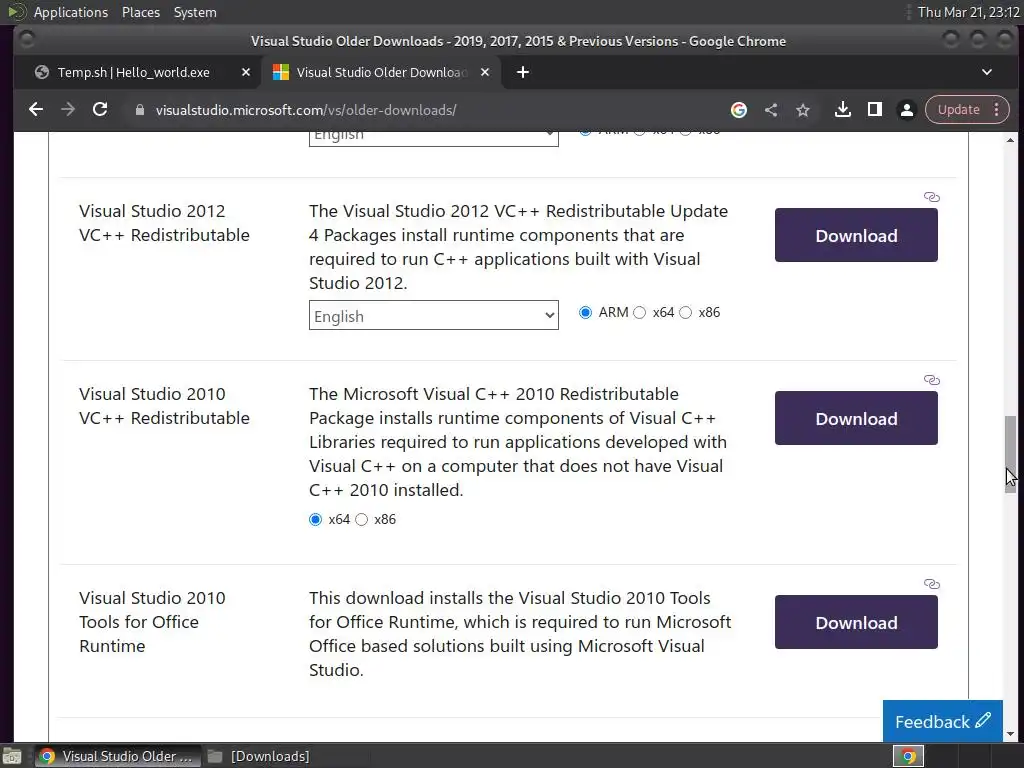Open the Chrome three-dot menu
The image size is (1024, 768).
point(997,110)
